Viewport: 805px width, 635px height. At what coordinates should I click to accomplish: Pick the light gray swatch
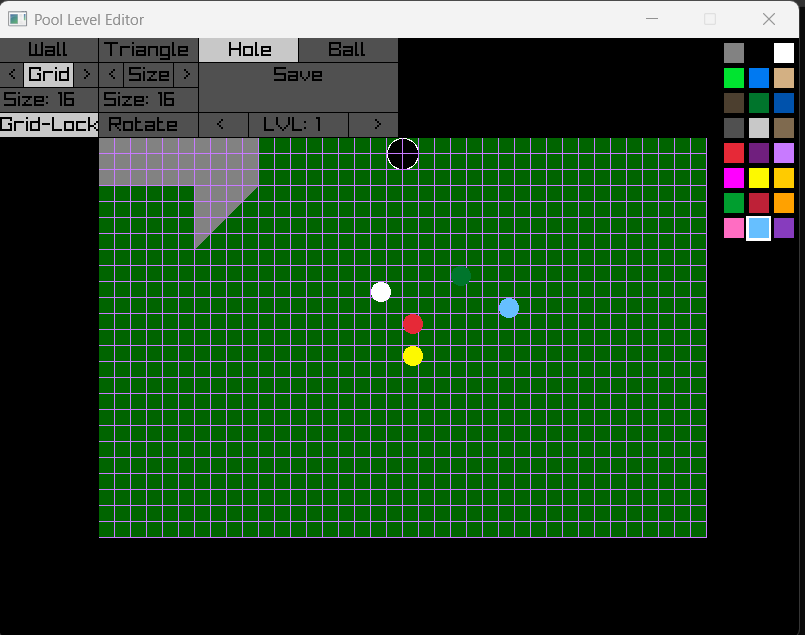pos(759,128)
